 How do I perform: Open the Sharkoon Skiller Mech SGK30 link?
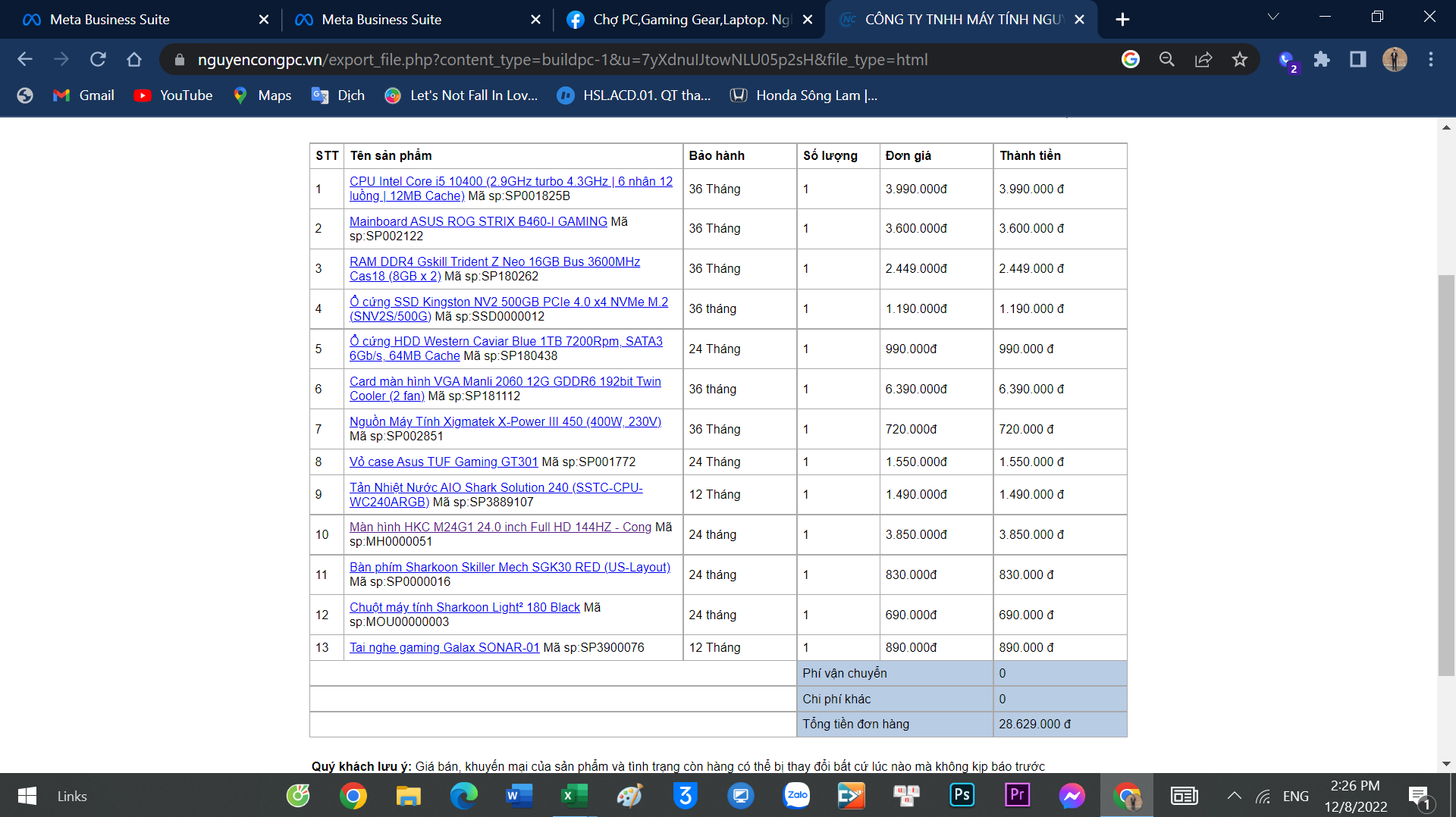point(510,567)
